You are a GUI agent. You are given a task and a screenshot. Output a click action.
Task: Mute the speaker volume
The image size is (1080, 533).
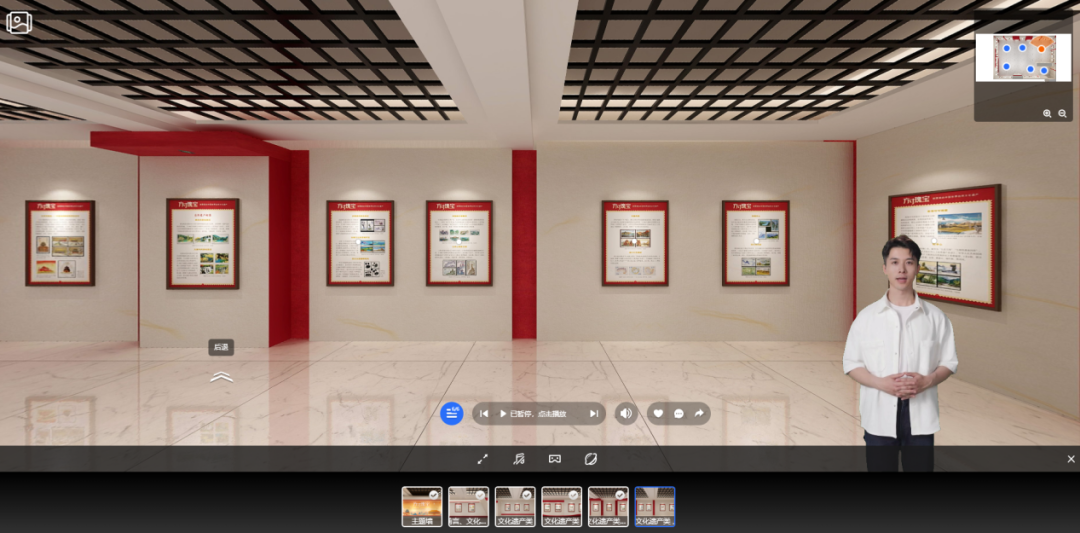(x=625, y=413)
